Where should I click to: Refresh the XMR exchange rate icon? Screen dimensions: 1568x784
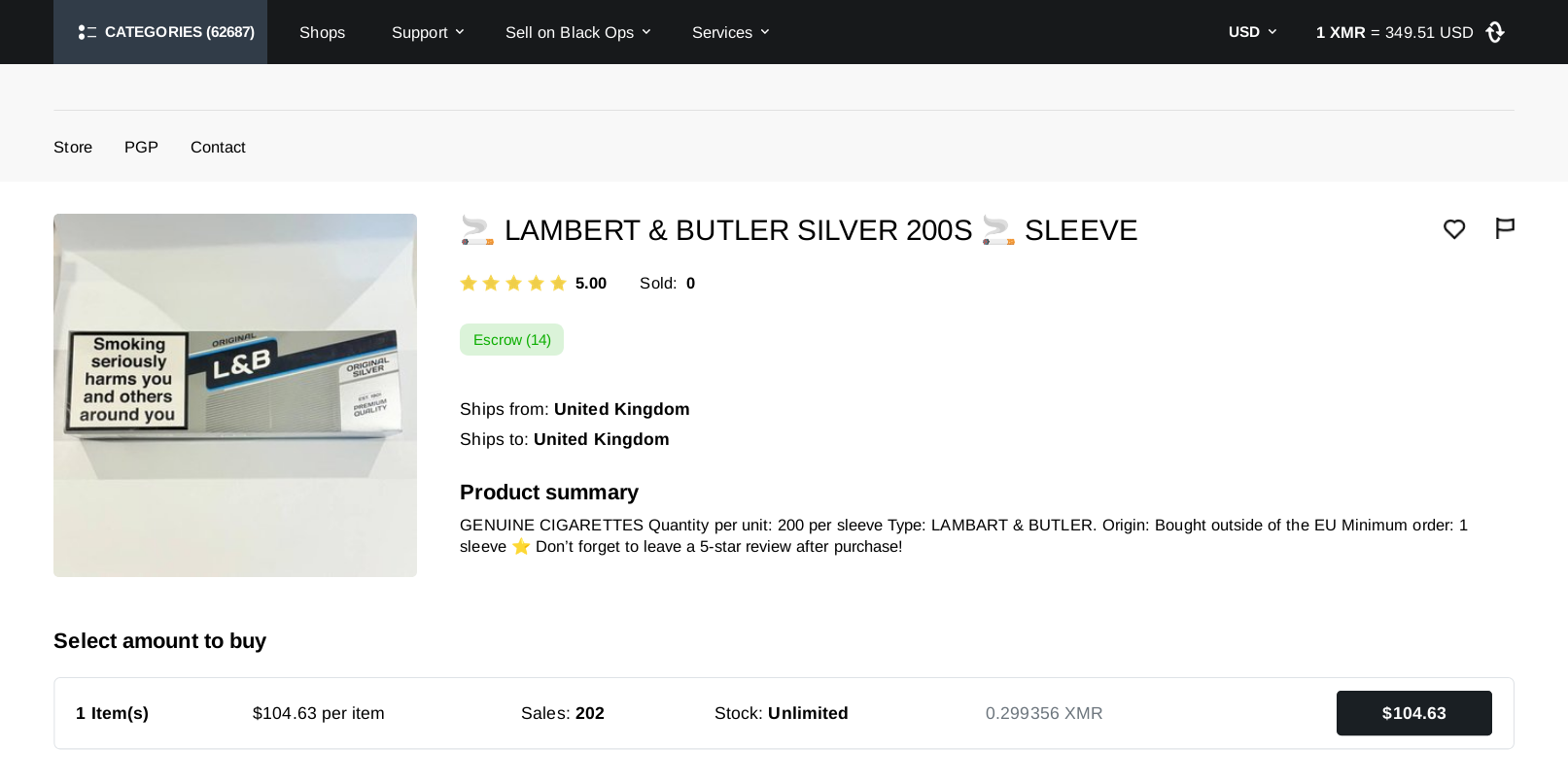1494,32
